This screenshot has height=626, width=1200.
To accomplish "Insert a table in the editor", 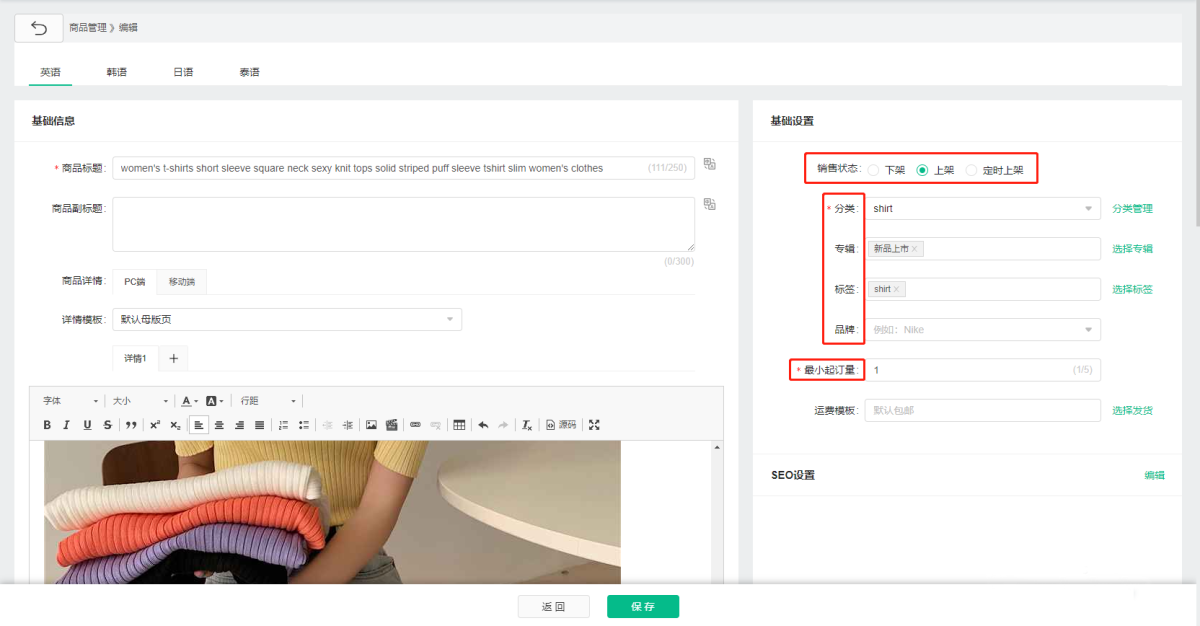I will [459, 425].
